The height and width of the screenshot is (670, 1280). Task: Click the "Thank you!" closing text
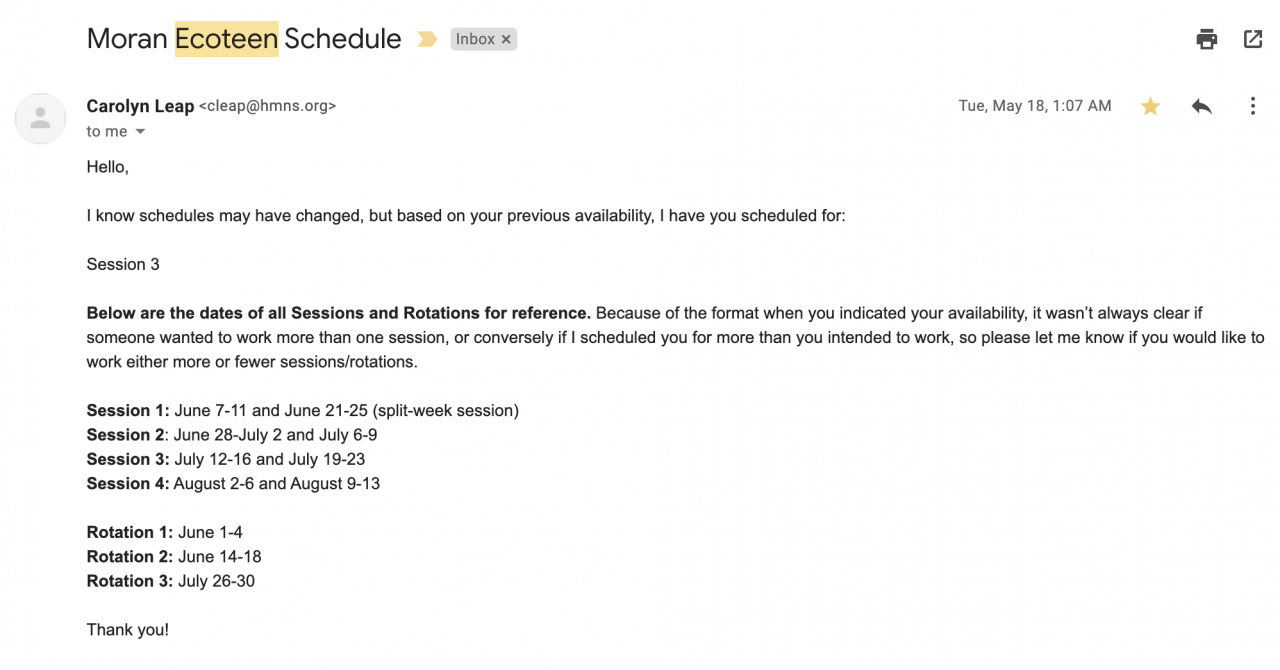pos(128,630)
